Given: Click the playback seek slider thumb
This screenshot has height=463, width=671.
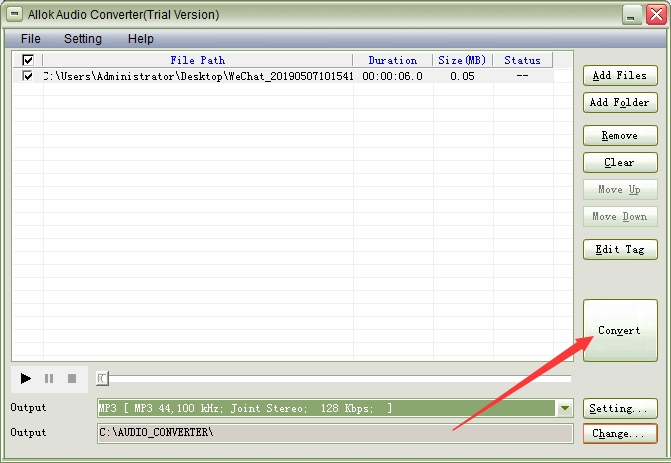Looking at the screenshot, I should 102,378.
